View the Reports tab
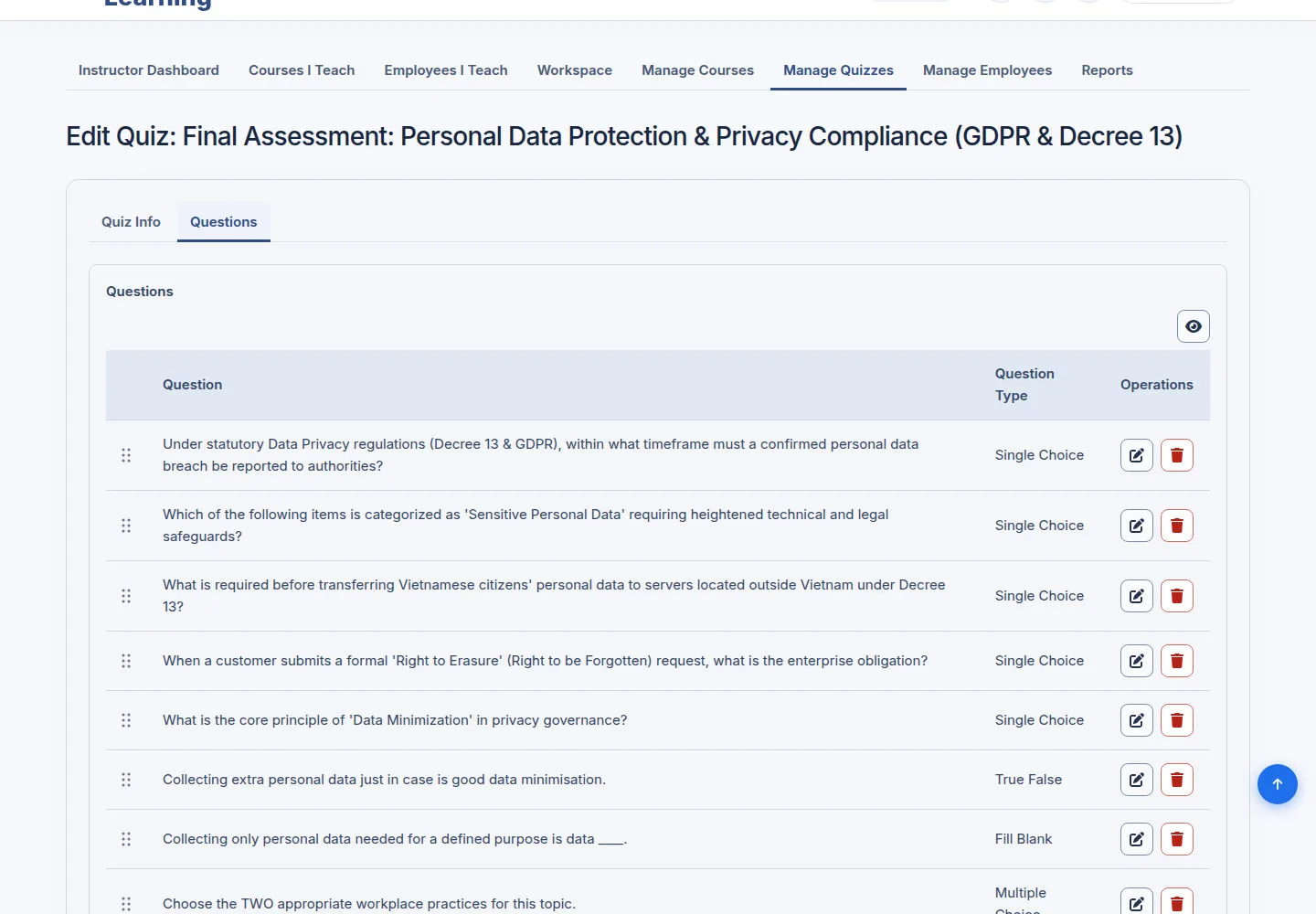This screenshot has height=914, width=1316. pos(1108,70)
